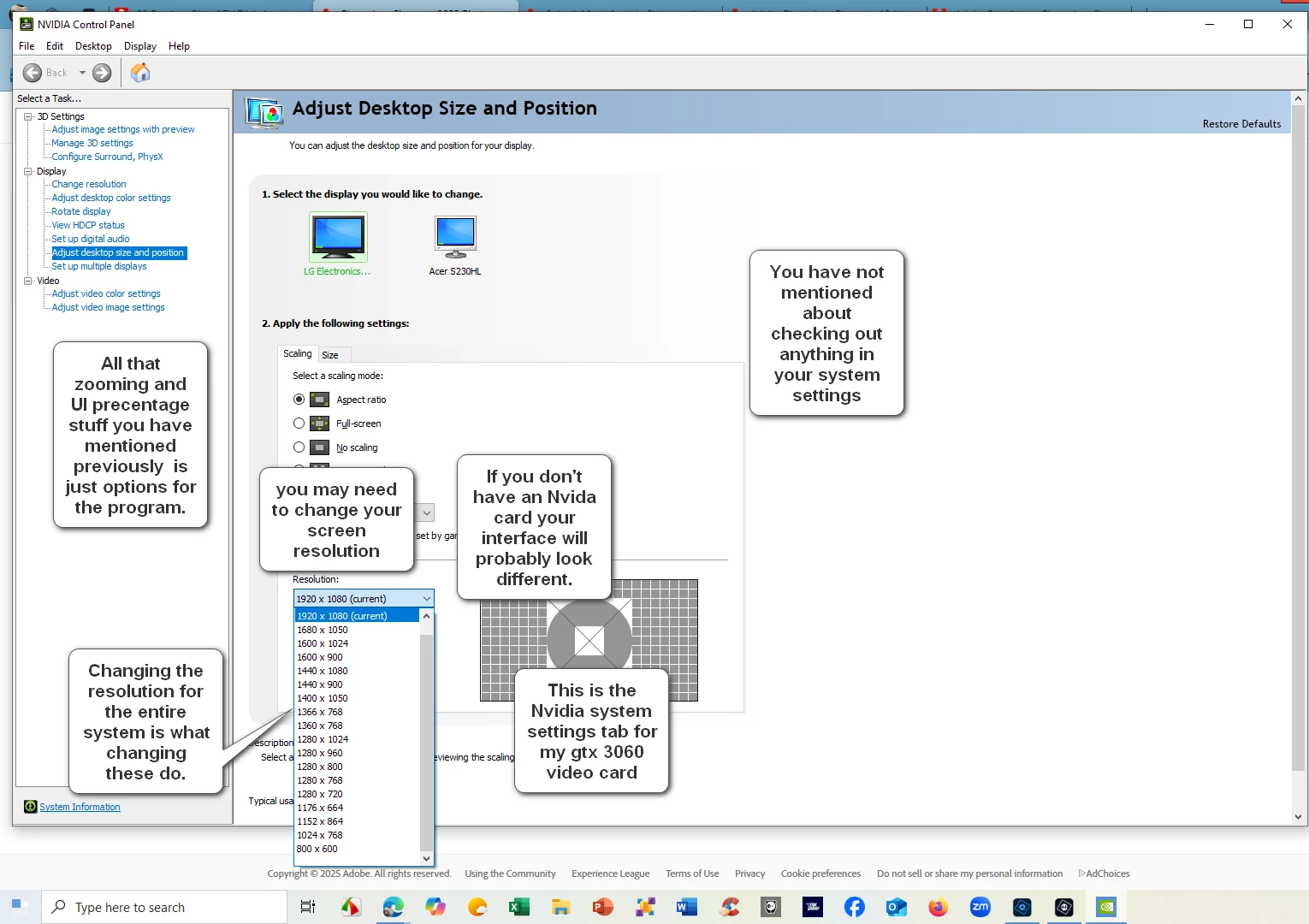
Task: Click the Full-screen scaling mode icon
Action: [x=319, y=423]
